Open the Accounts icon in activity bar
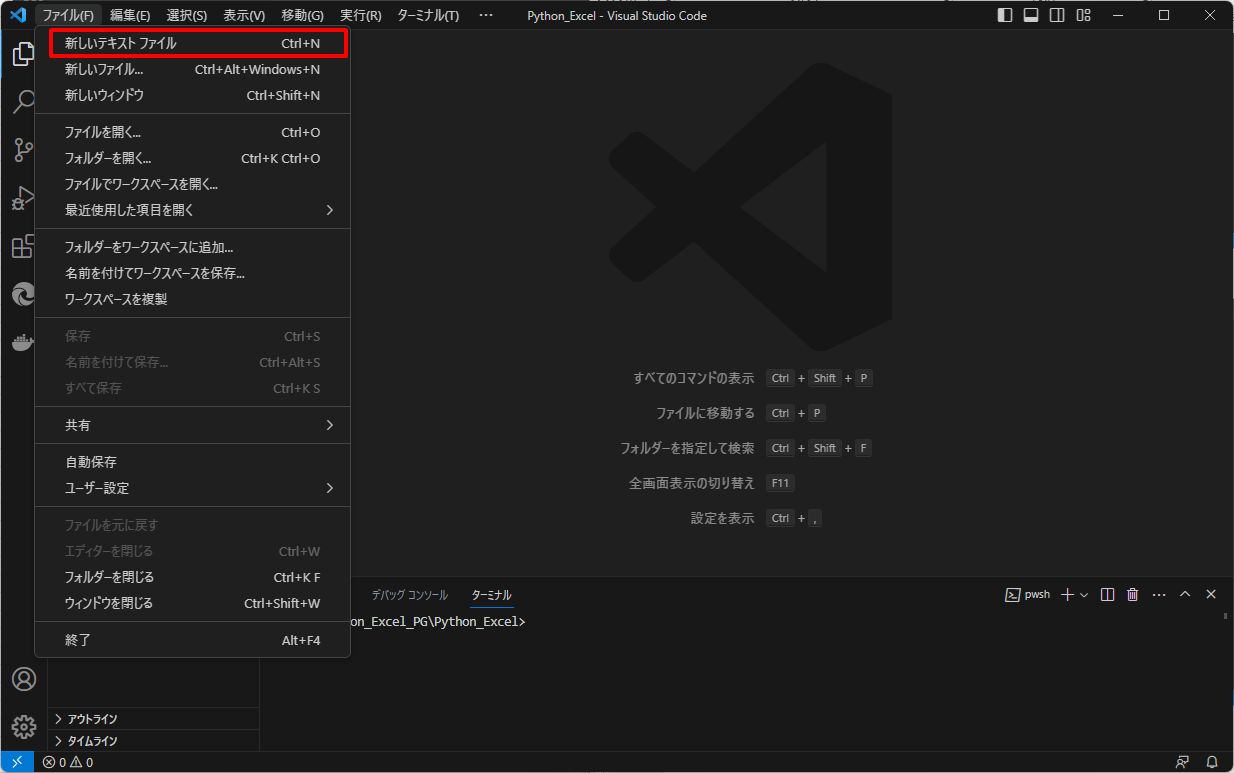This screenshot has width=1234, height=773. [x=23, y=679]
